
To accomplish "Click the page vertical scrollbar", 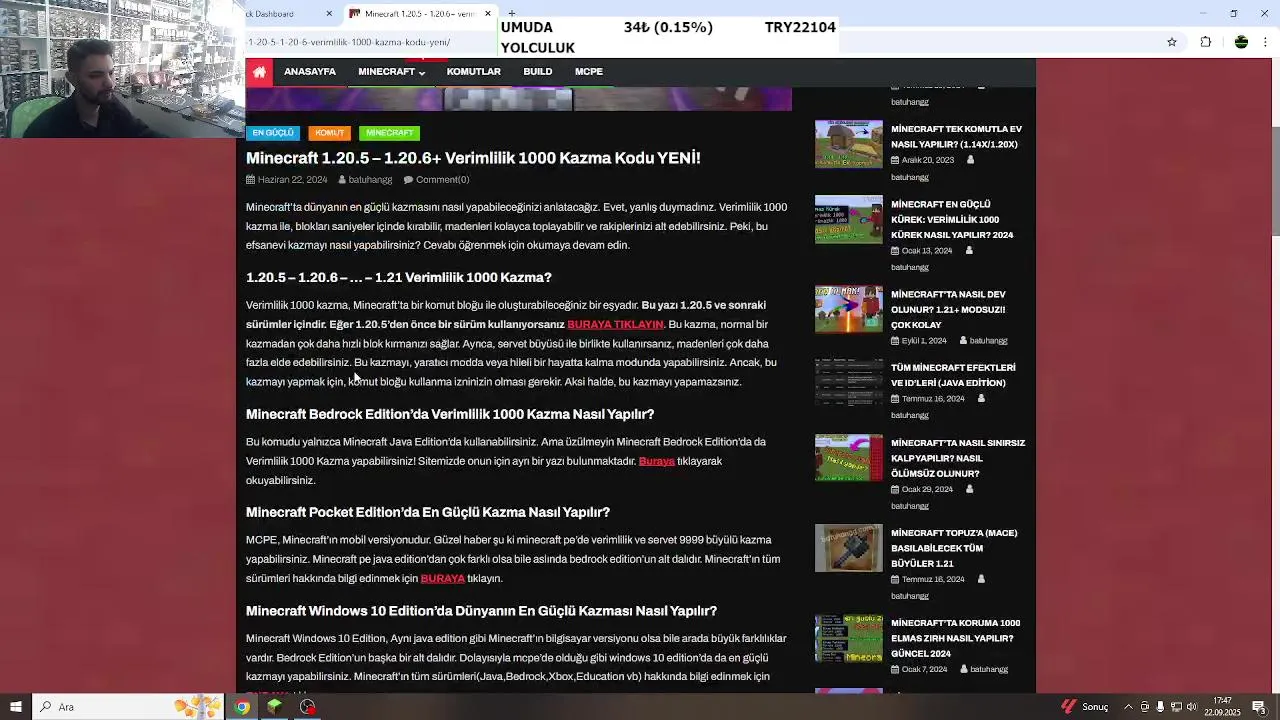I will (1275, 375).
